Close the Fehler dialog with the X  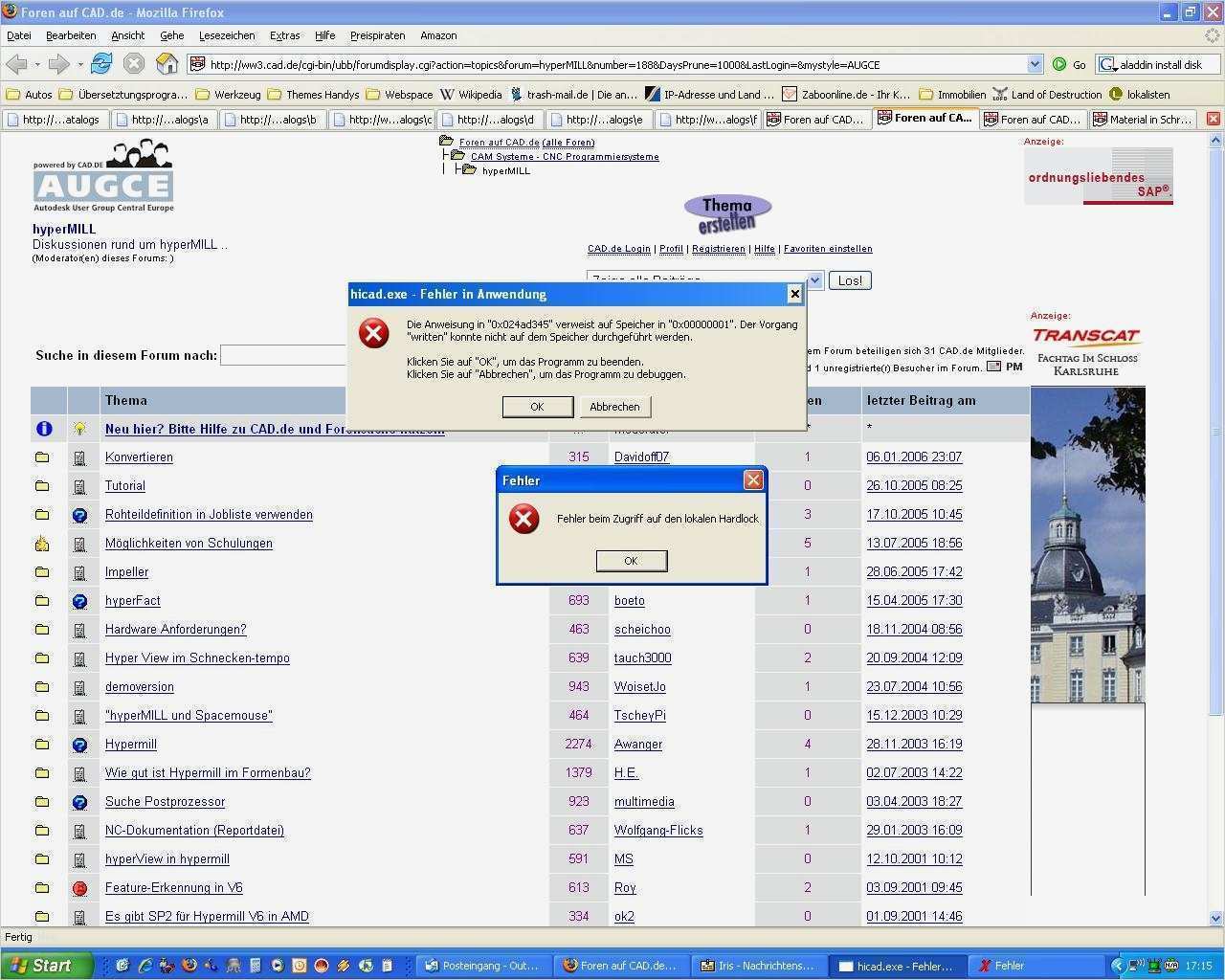(x=754, y=479)
